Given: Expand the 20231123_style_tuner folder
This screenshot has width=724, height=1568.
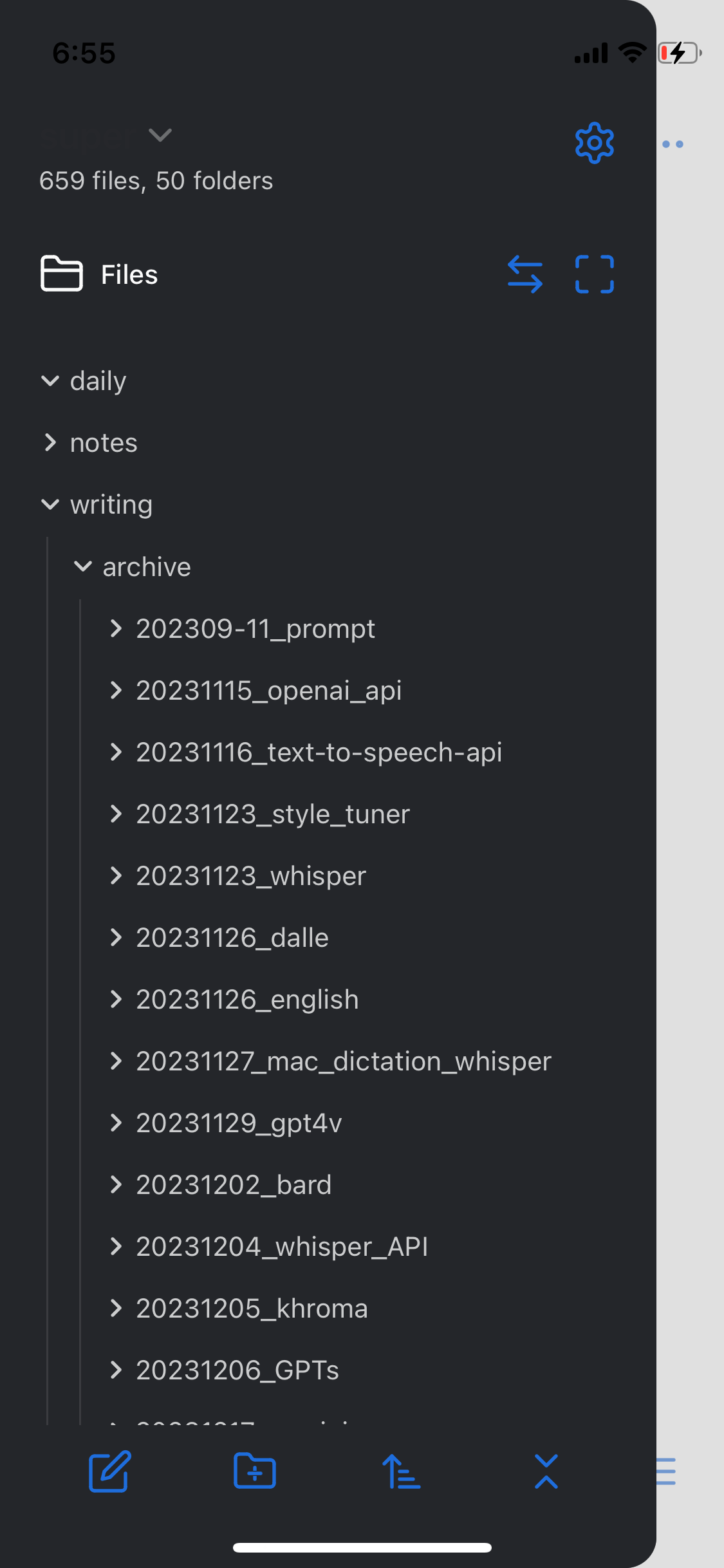Looking at the screenshot, I should [272, 814].
